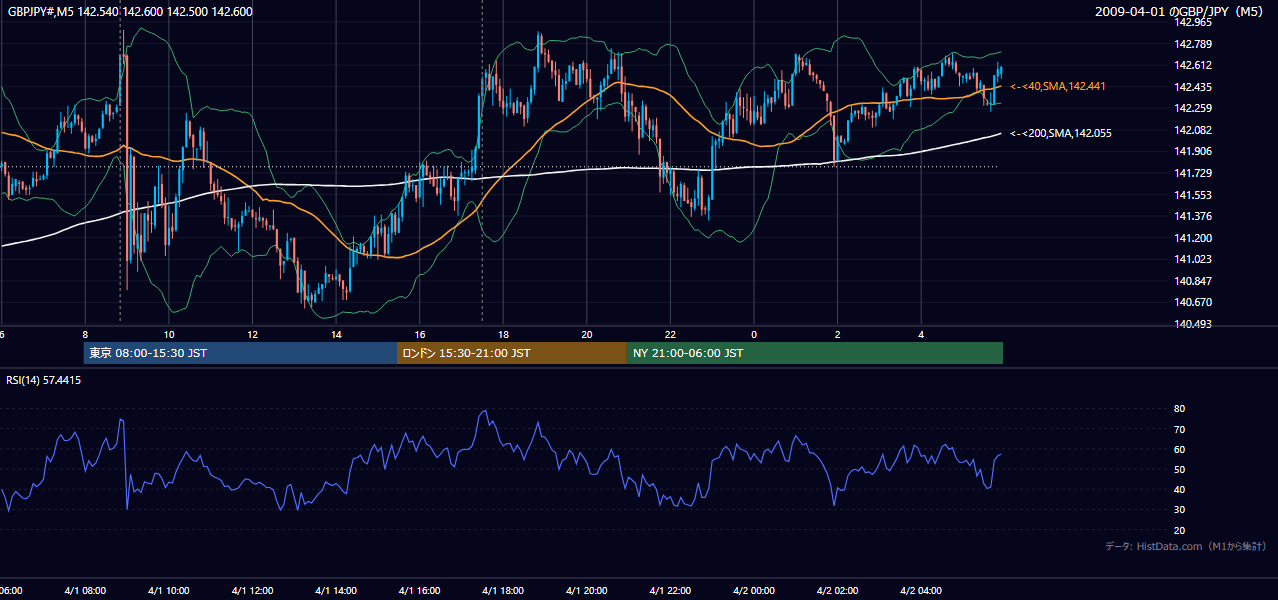
Task: Click hour label 8 under the price chart
Action: pos(85,335)
